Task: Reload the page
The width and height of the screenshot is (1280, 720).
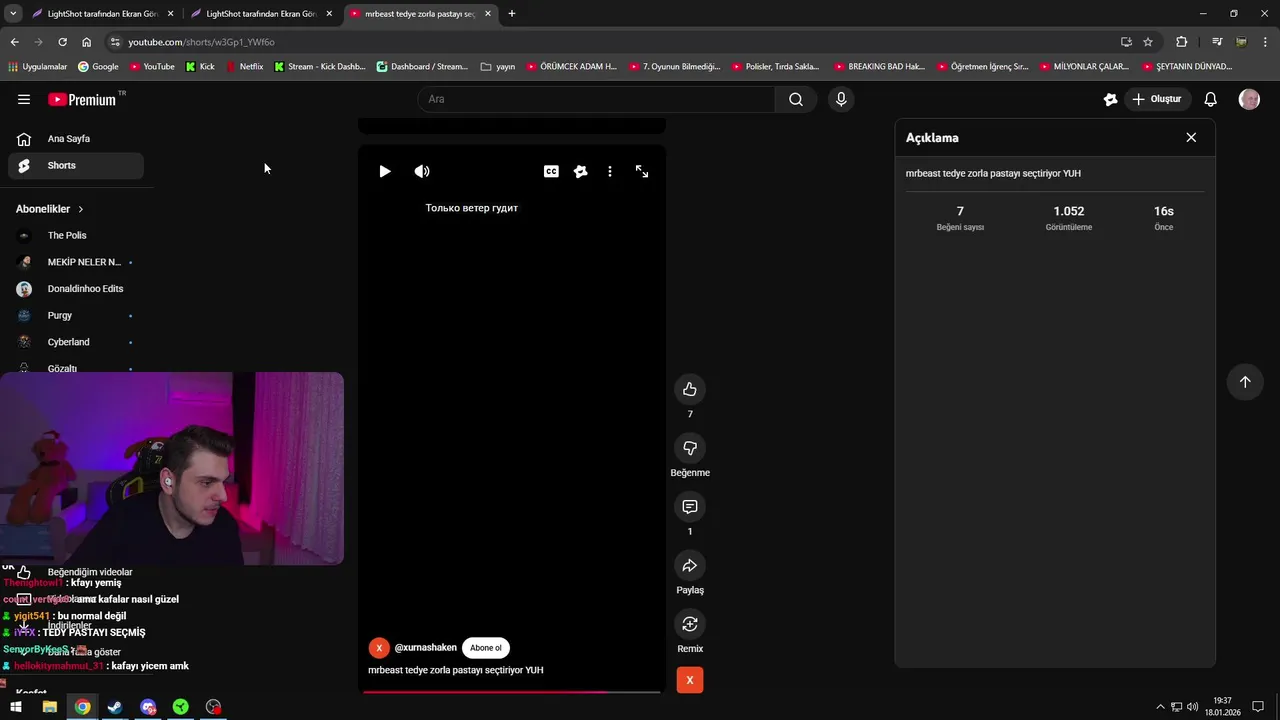Action: (x=63, y=42)
